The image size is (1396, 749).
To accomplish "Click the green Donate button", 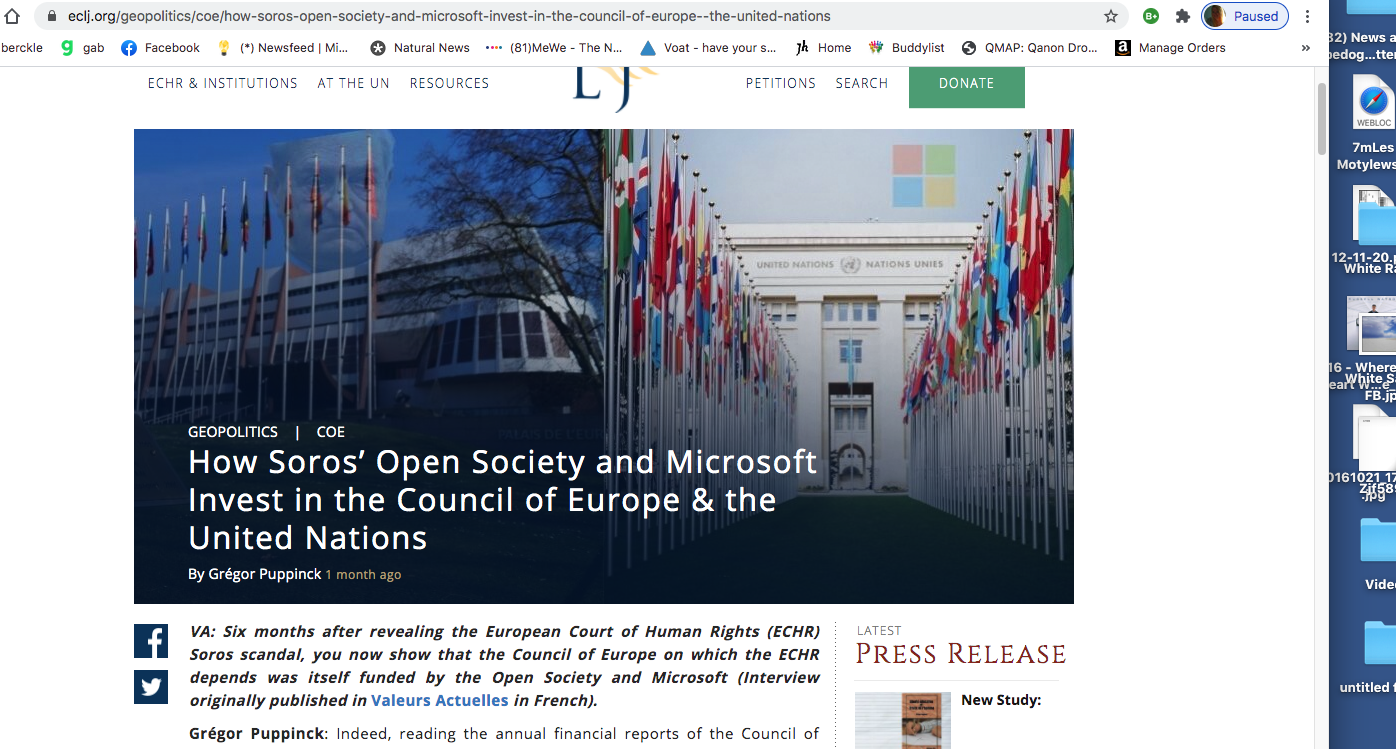I will (x=967, y=86).
